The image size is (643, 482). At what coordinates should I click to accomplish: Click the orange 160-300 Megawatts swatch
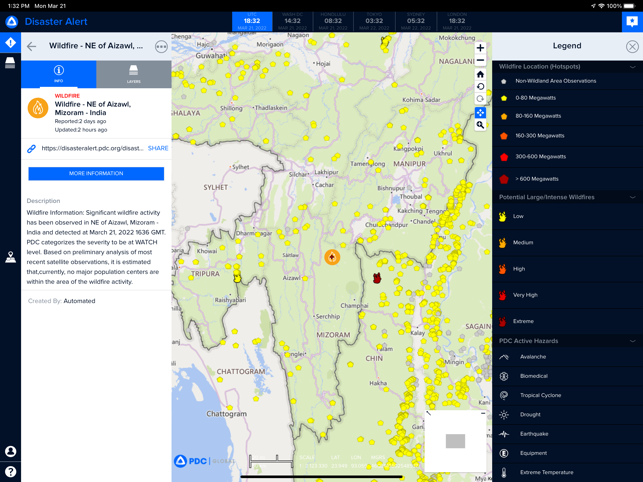pyautogui.click(x=504, y=136)
